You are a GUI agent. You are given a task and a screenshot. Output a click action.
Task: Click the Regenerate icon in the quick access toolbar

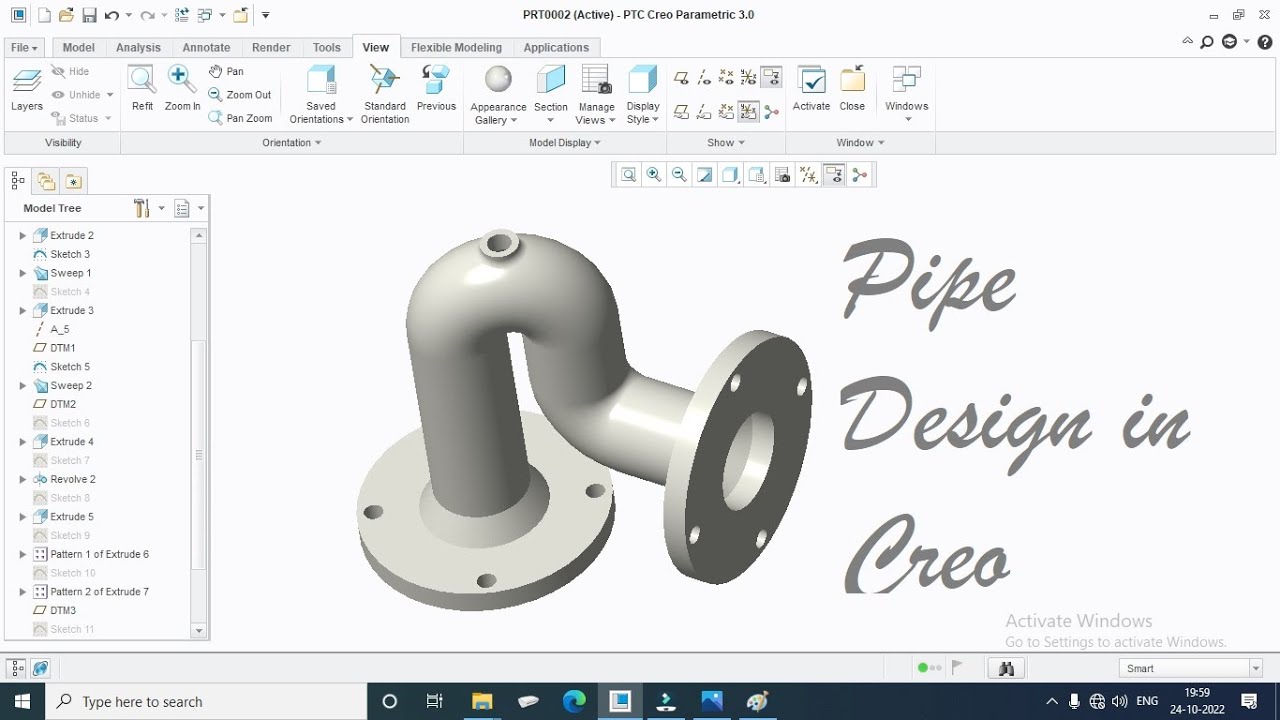tap(182, 15)
